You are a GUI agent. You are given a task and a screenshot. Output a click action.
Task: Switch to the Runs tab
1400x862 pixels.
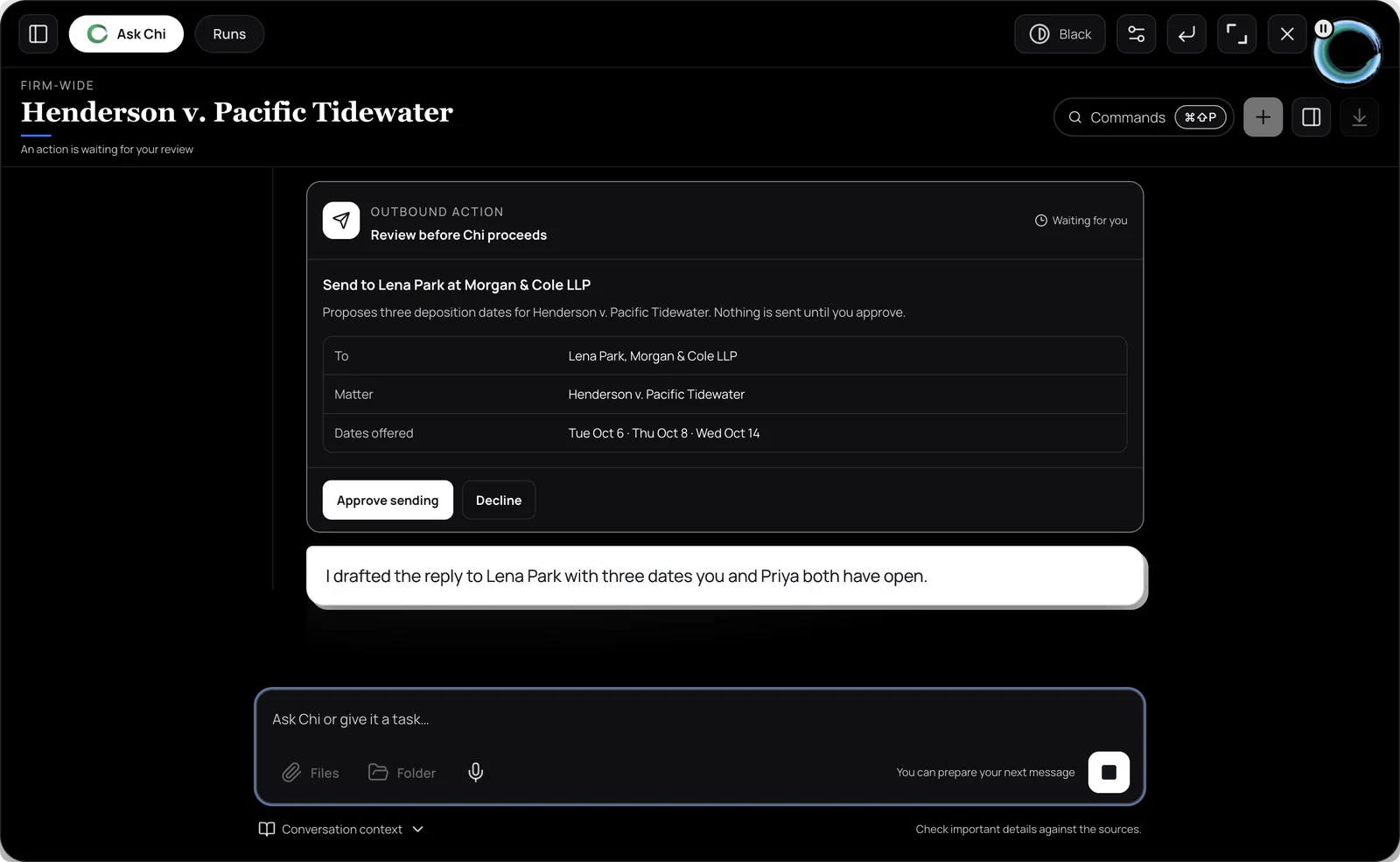(229, 34)
